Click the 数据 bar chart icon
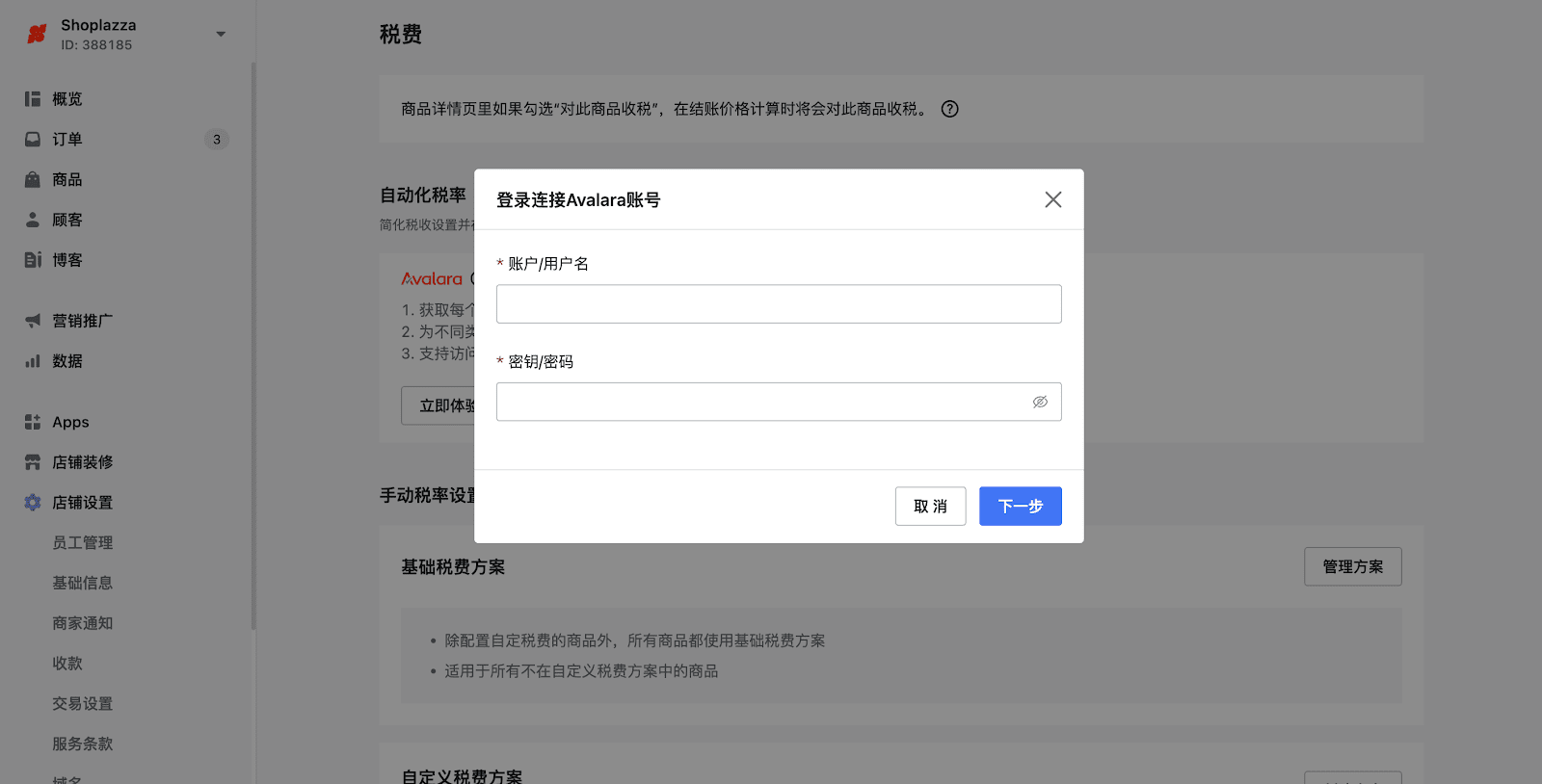The height and width of the screenshot is (784, 1542). (33, 361)
